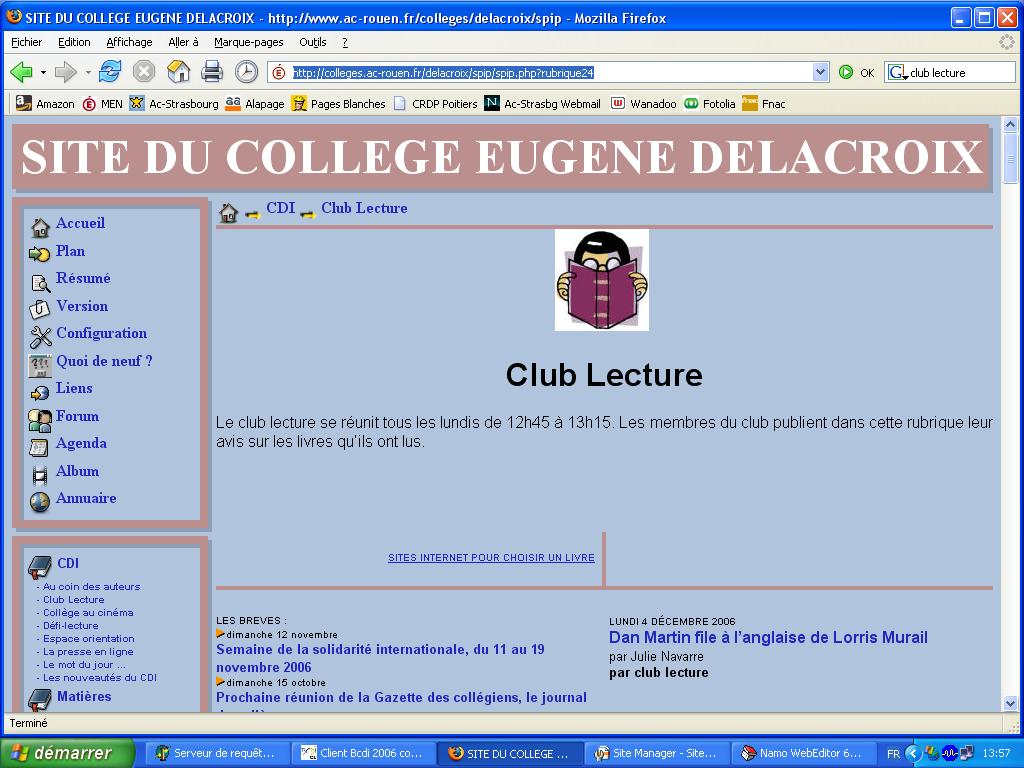Open Version in the sidebar

[x=82, y=306]
